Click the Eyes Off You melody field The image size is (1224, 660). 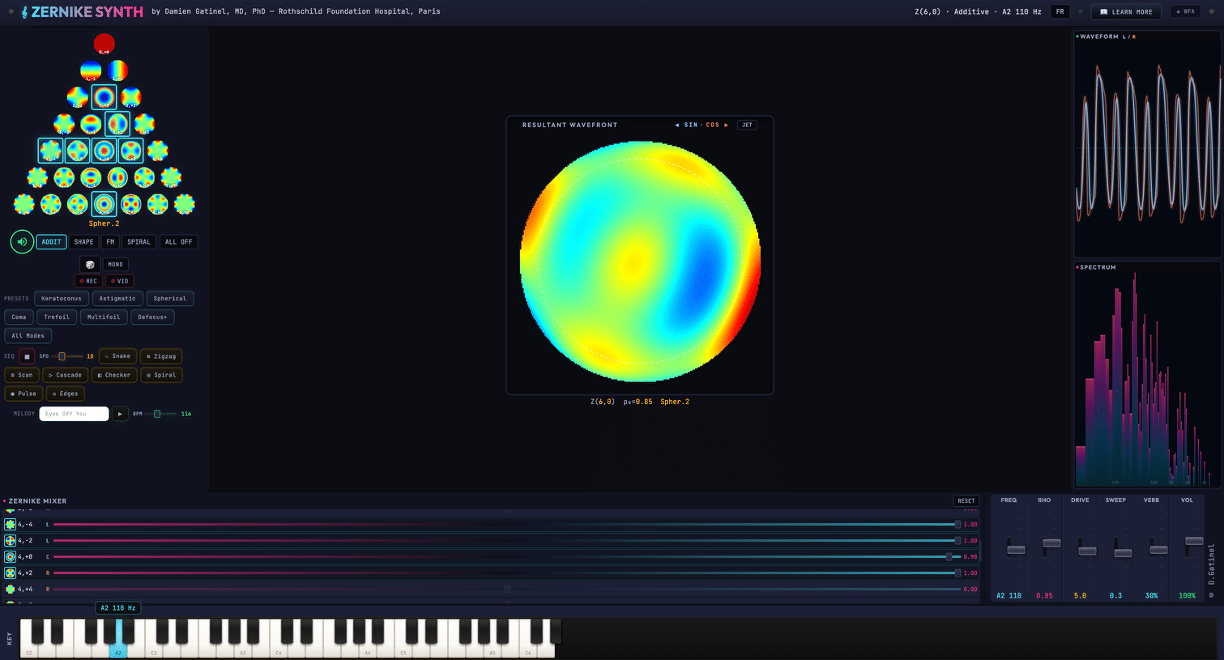[x=73, y=413]
